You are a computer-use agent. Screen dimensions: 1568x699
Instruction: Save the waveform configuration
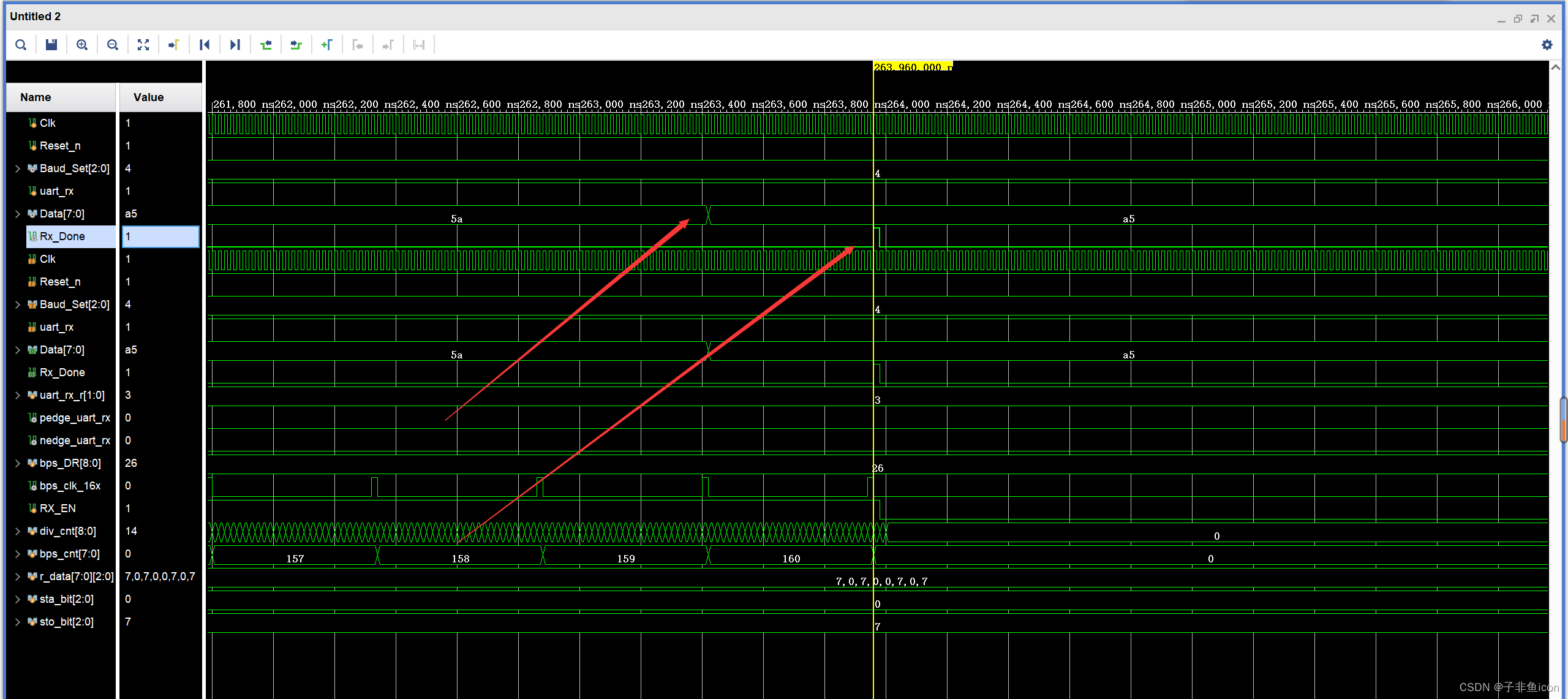click(x=51, y=45)
